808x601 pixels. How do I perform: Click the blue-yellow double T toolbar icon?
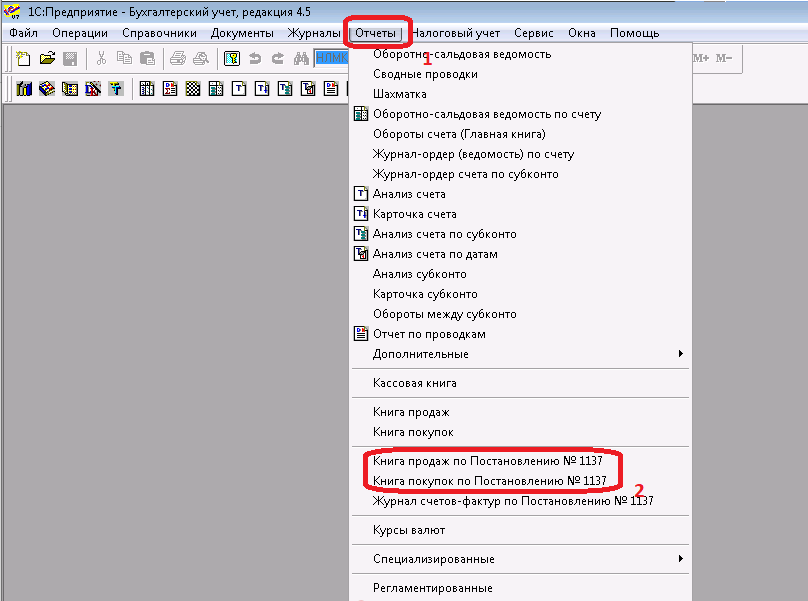point(116,89)
